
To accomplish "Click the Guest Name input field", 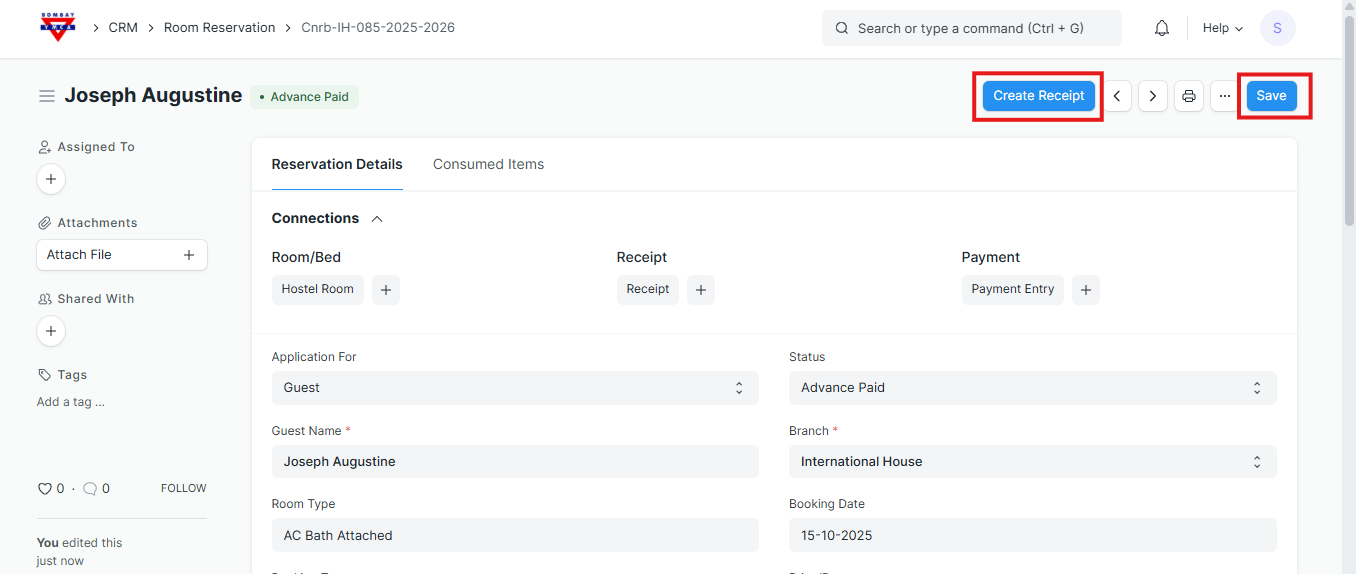I will [x=514, y=462].
